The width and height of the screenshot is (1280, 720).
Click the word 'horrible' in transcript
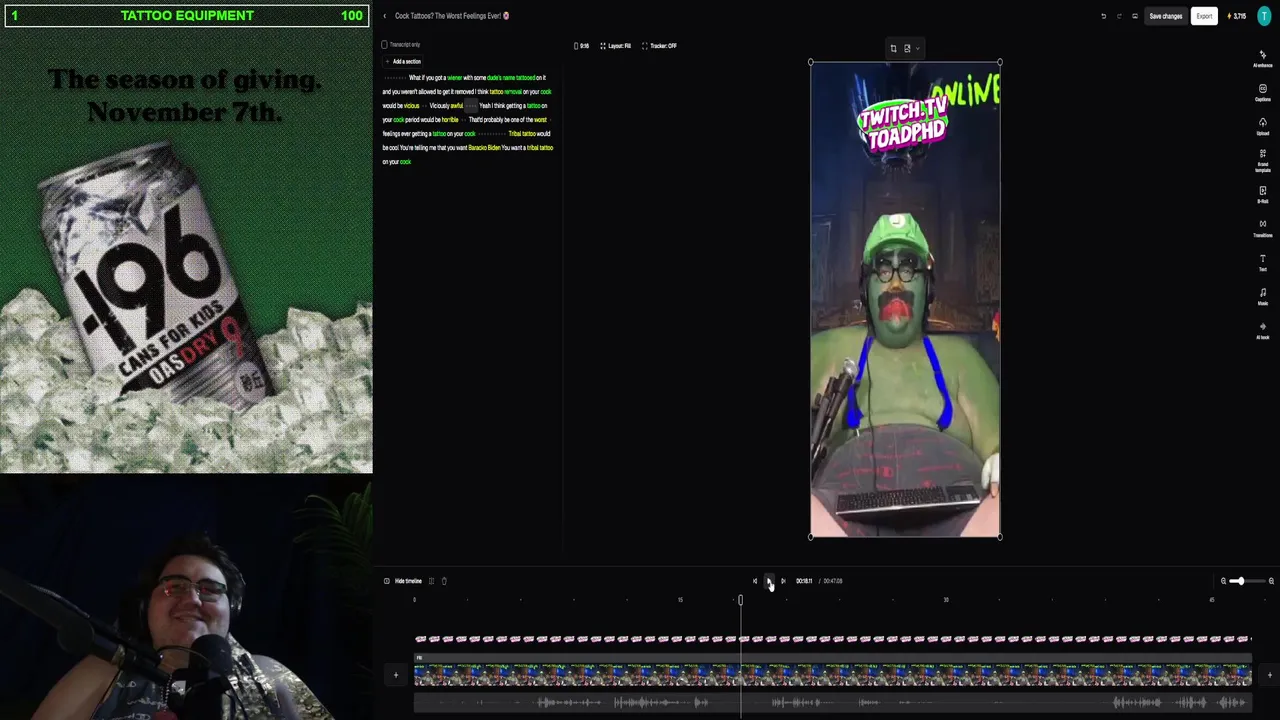point(450,120)
